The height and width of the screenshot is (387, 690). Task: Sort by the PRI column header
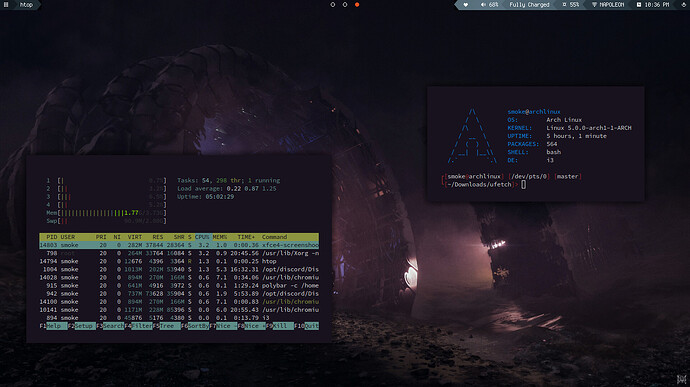[101, 237]
